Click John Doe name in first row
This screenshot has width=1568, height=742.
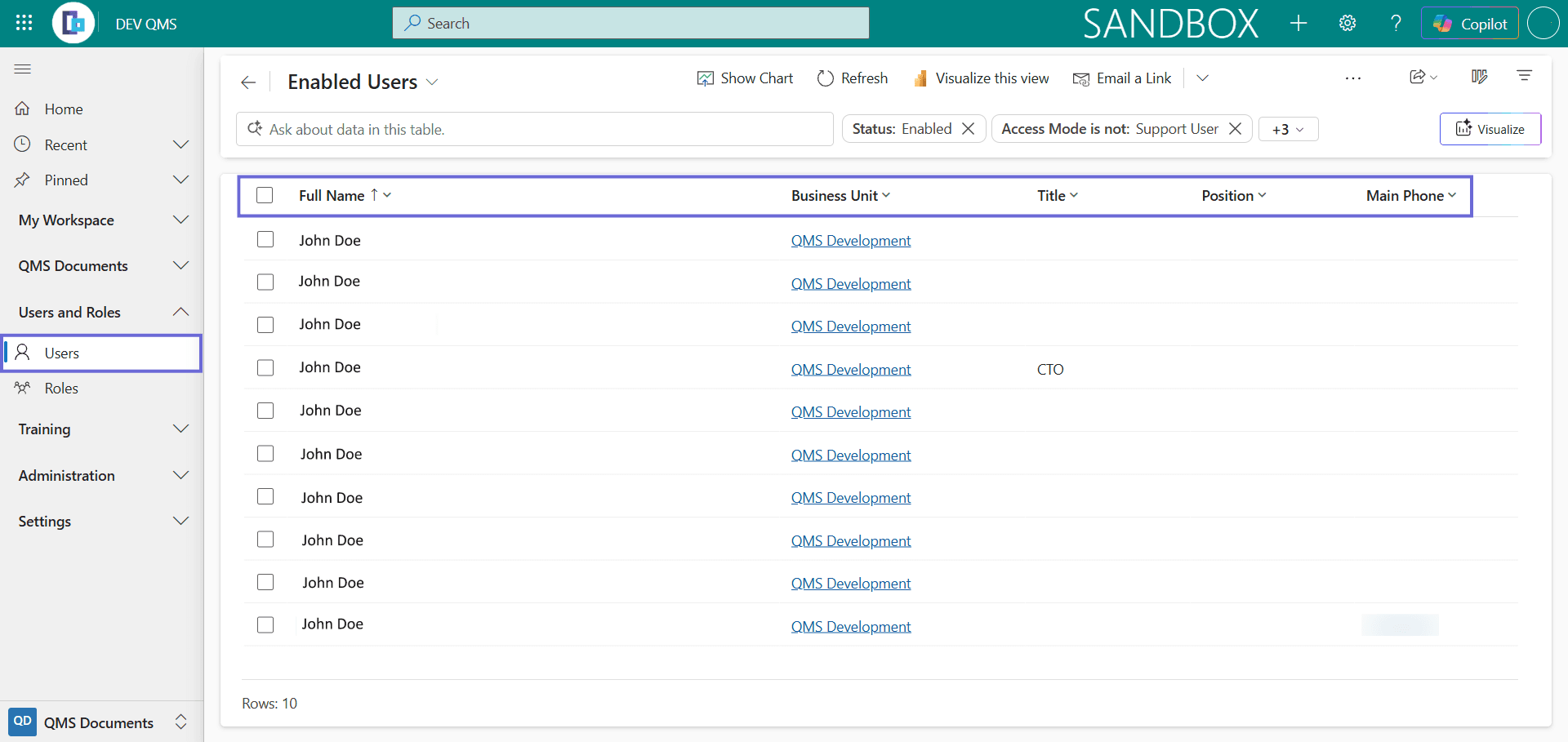[330, 240]
